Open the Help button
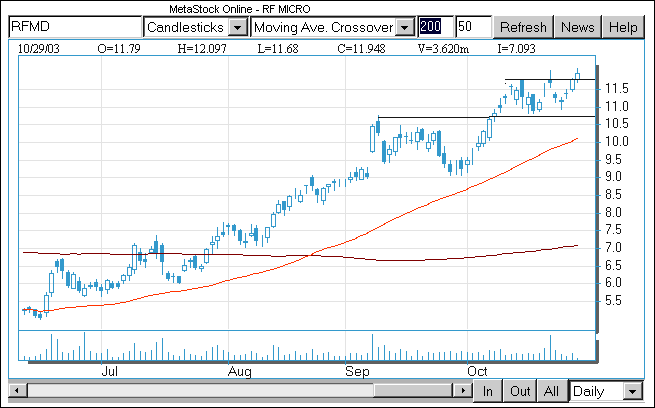The width and height of the screenshot is (655, 408). tap(623, 27)
